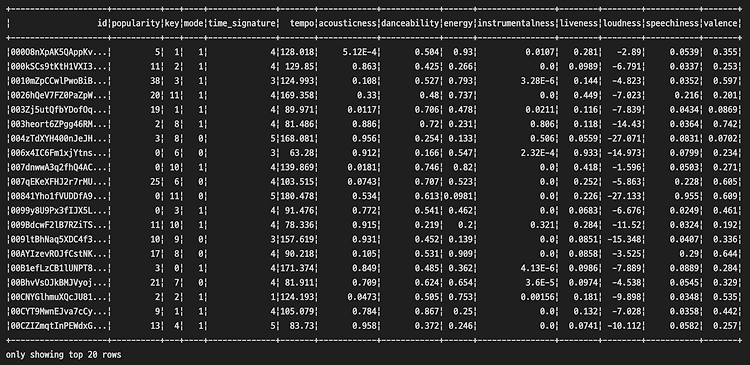Select id value '000kSCs9tKtH1VXI3...'

[59, 66]
